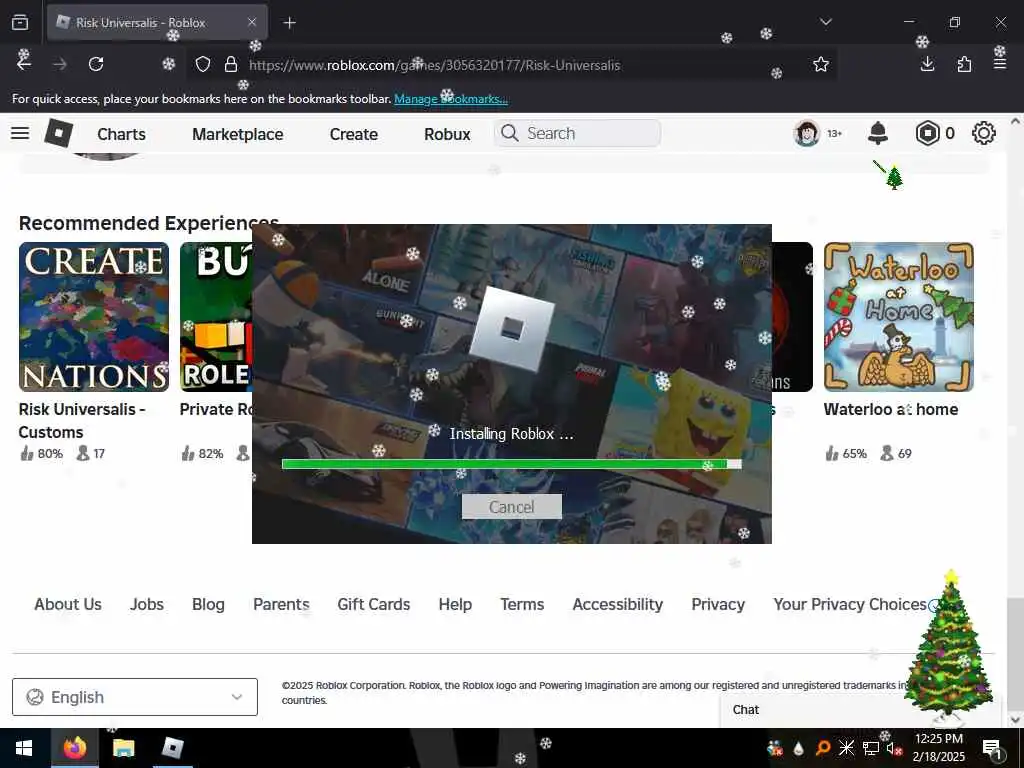Viewport: 1024px width, 768px height.
Task: Open the Jobs footer link
Action: [x=147, y=604]
